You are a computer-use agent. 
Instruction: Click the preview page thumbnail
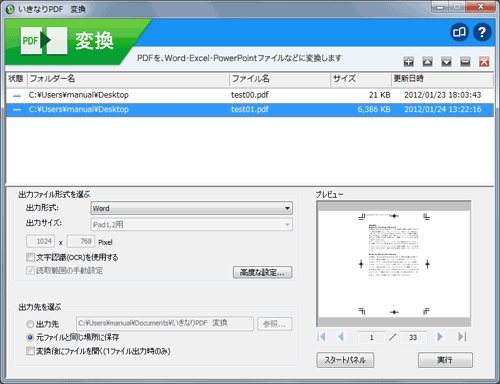coord(394,264)
